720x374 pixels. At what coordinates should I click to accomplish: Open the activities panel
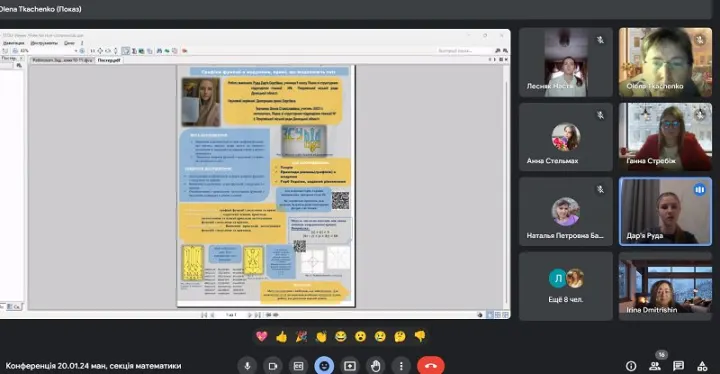coord(702,366)
